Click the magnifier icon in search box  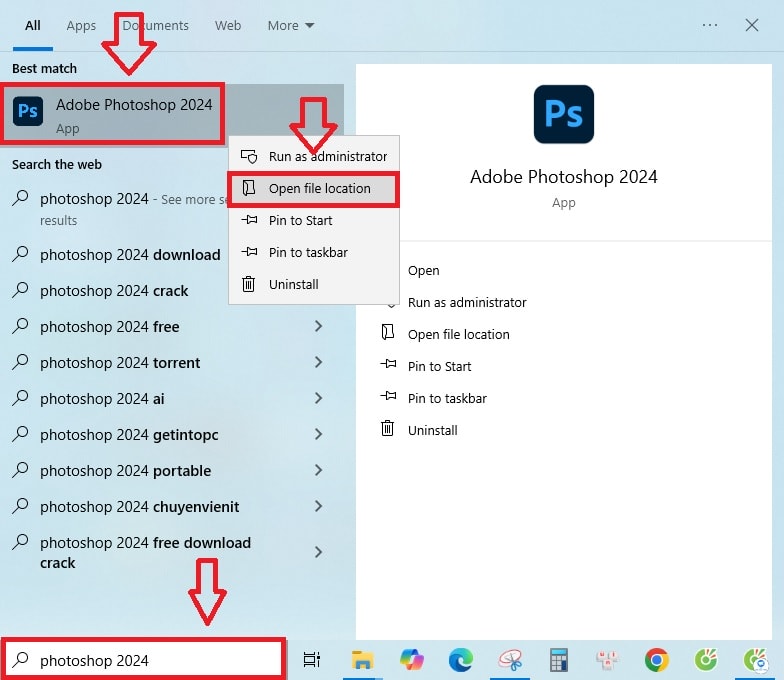pyautogui.click(x=21, y=660)
